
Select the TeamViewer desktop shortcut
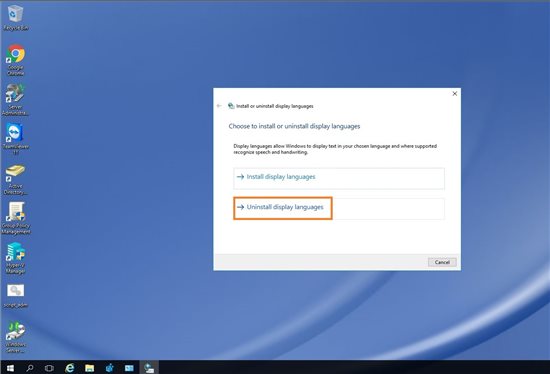pos(15,139)
